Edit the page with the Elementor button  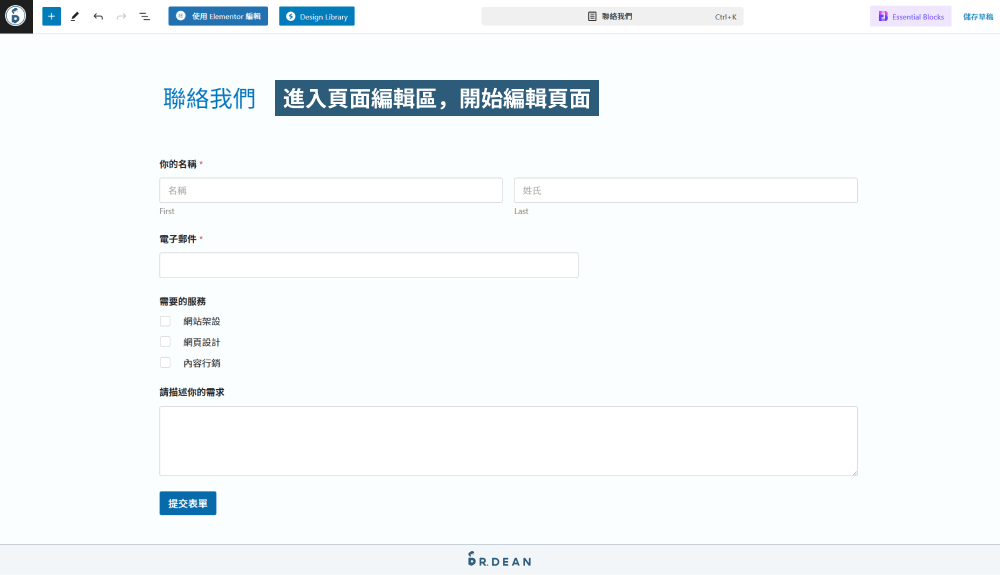coord(218,17)
